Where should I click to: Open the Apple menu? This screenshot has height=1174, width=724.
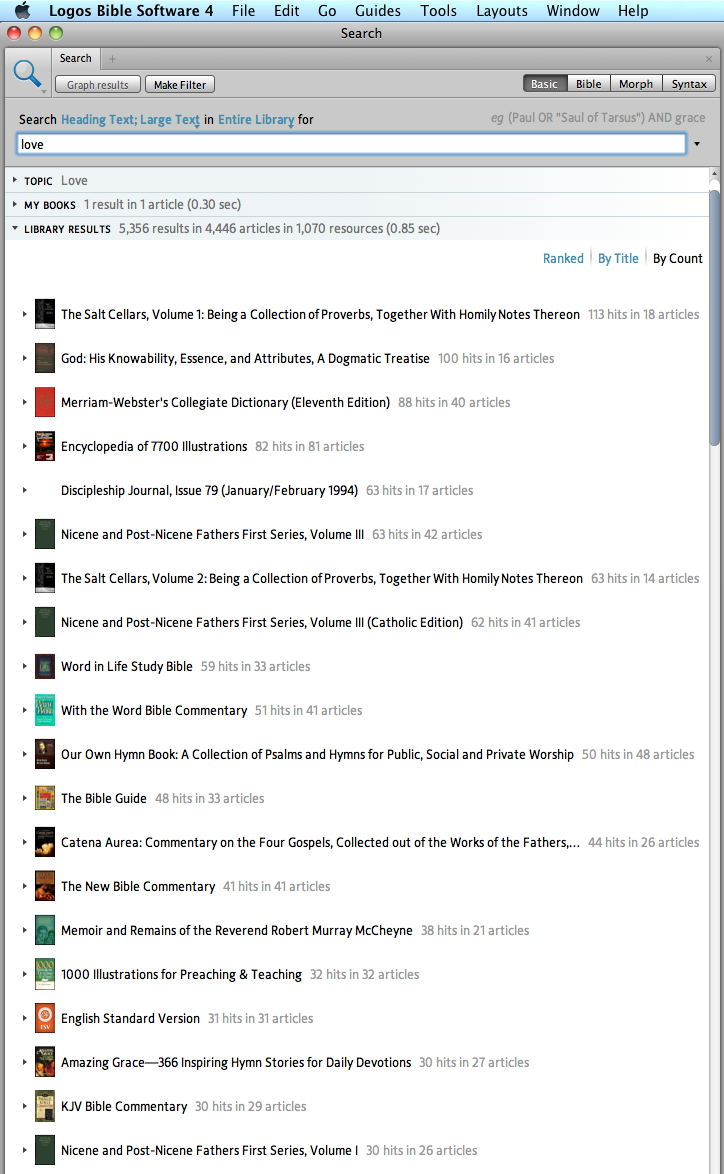[x=22, y=10]
